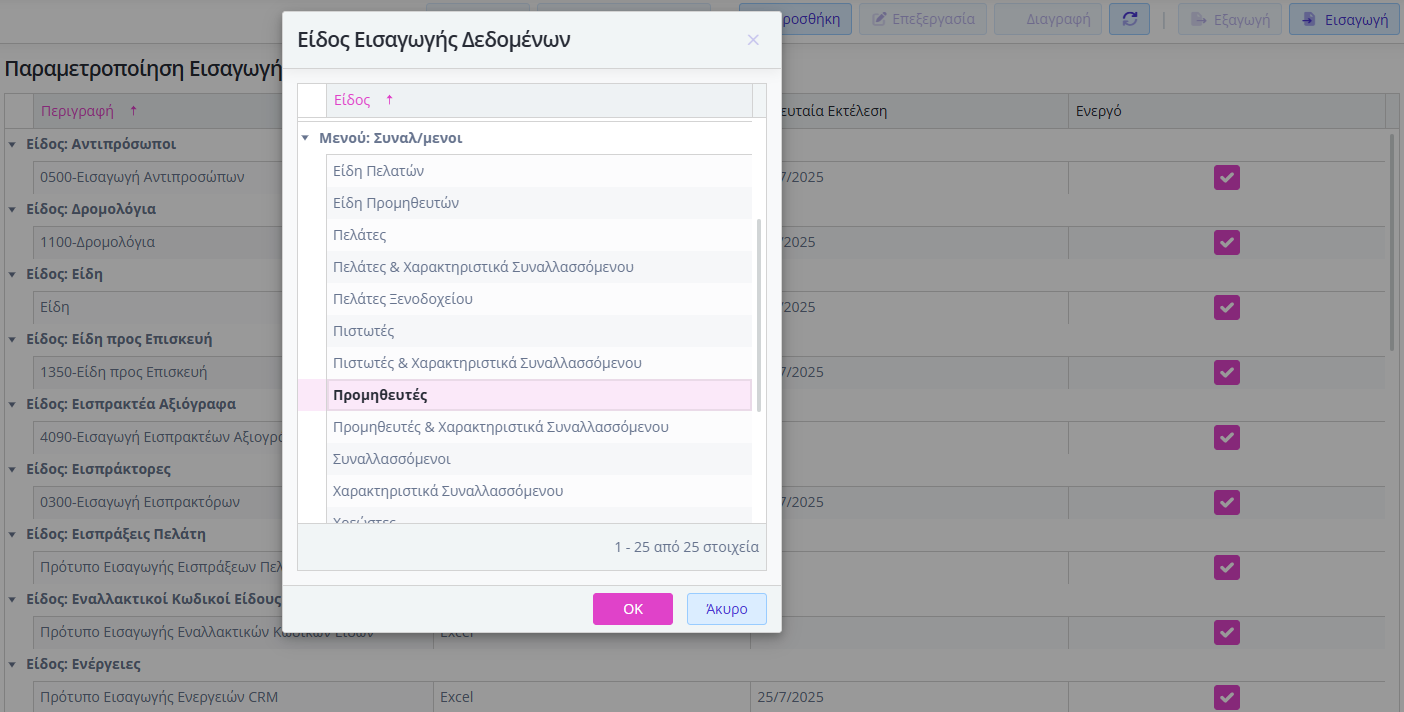
Task: Toggle Ενεργό checkbox for Πρότυπο Εισαγωγής Ενεργειών CRM
Action: pyautogui.click(x=1227, y=697)
